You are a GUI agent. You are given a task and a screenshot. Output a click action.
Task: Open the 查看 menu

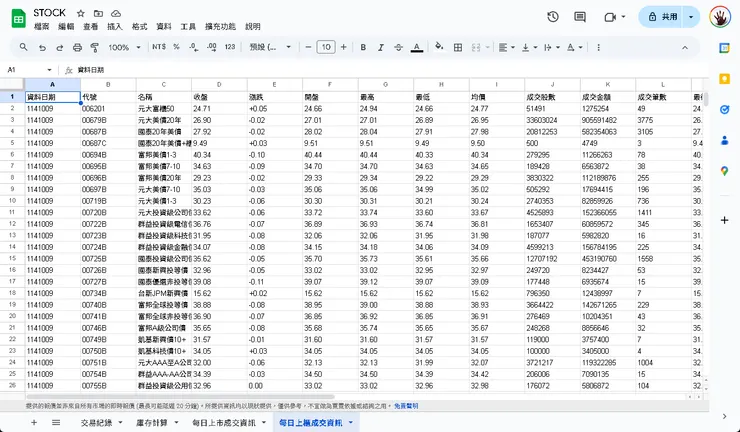coord(91,26)
